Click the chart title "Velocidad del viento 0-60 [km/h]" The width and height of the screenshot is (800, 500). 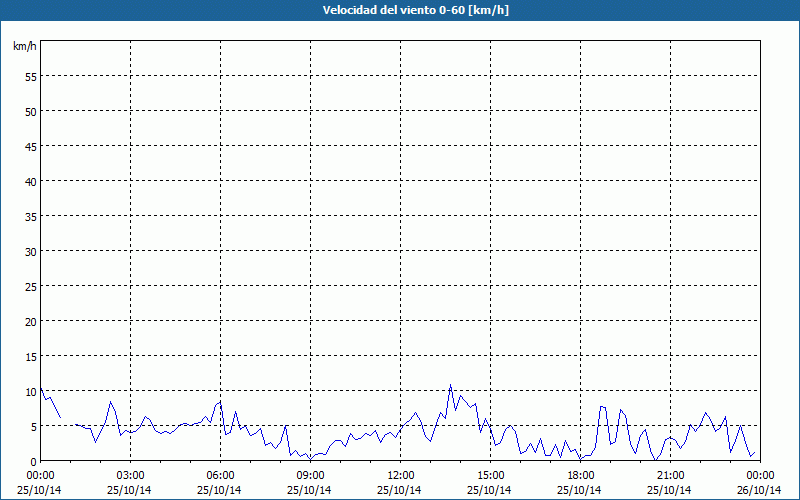click(x=416, y=10)
